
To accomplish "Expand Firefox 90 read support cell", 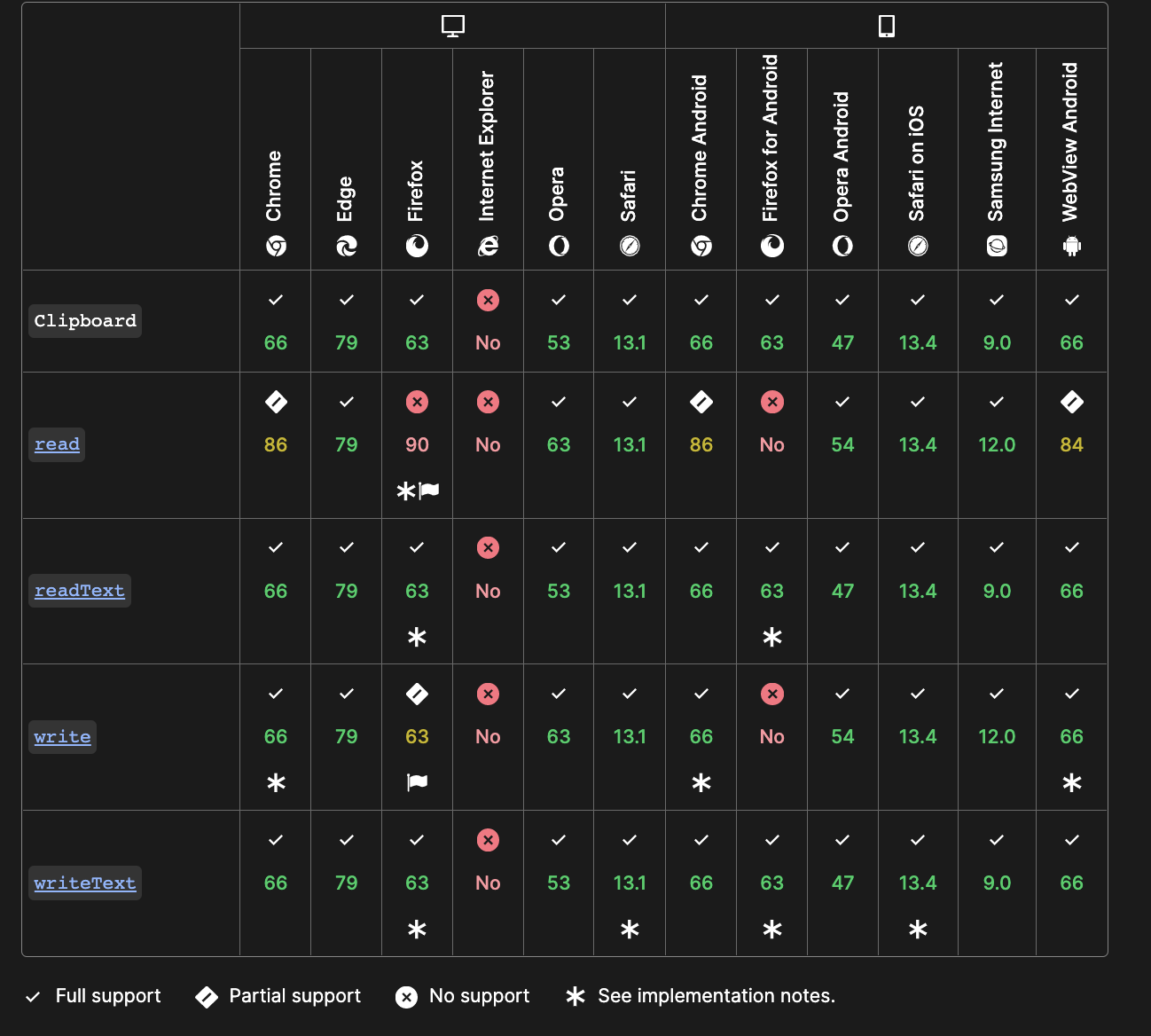I will click(417, 445).
